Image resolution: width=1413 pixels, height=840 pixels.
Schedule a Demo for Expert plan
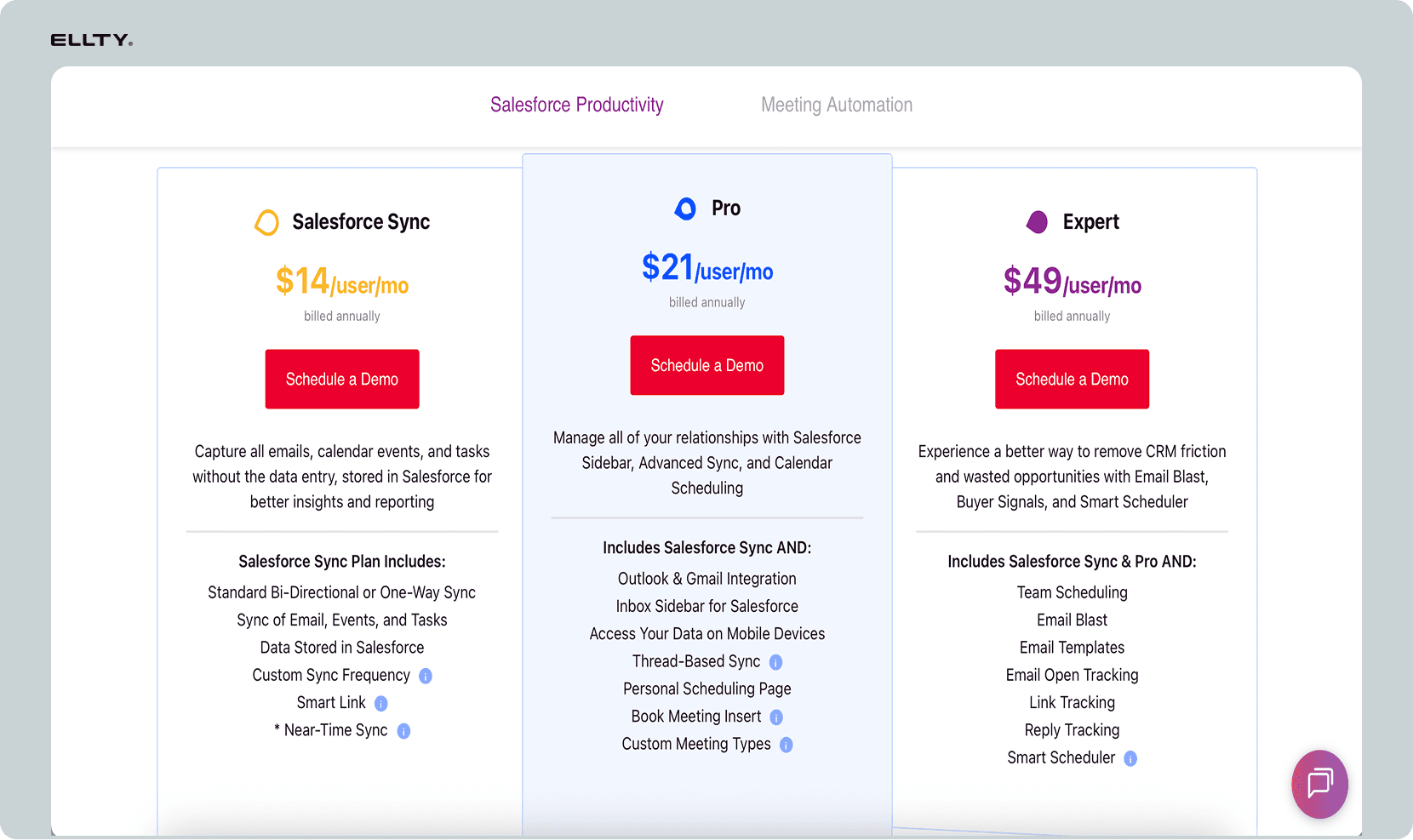click(x=1073, y=379)
